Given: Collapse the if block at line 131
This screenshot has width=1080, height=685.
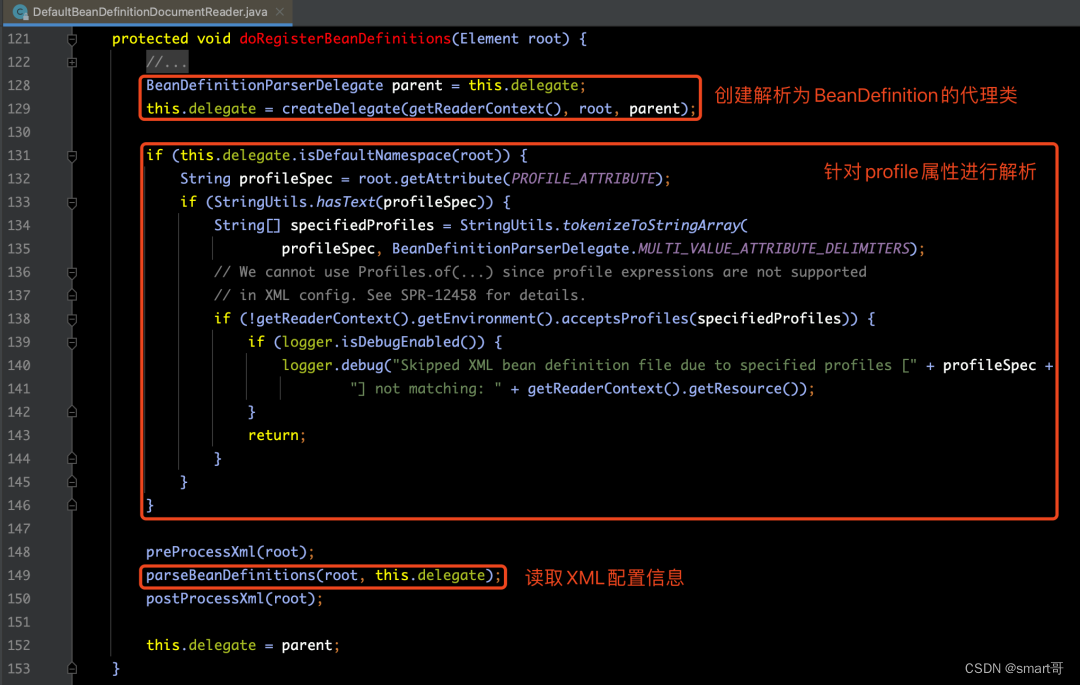Looking at the screenshot, I should 72,156.
